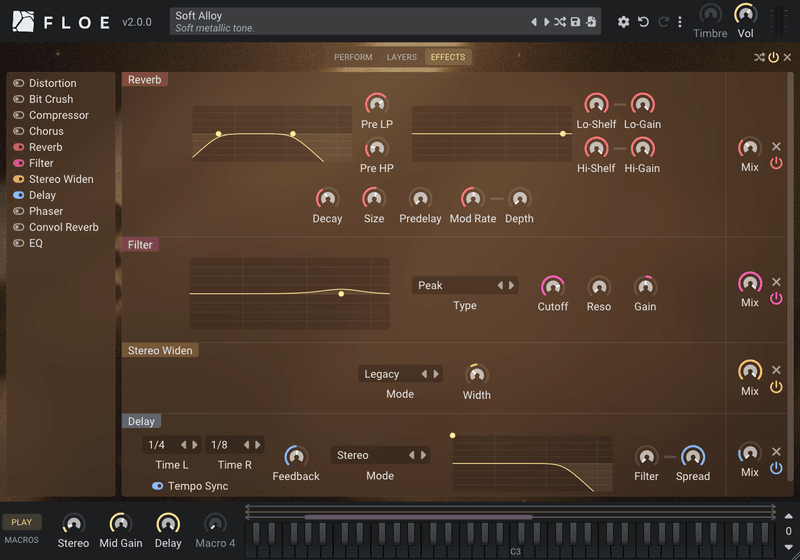Open the Stereo Widen Legacy mode dropdown
Image resolution: width=800 pixels, height=560 pixels.
click(x=400, y=374)
